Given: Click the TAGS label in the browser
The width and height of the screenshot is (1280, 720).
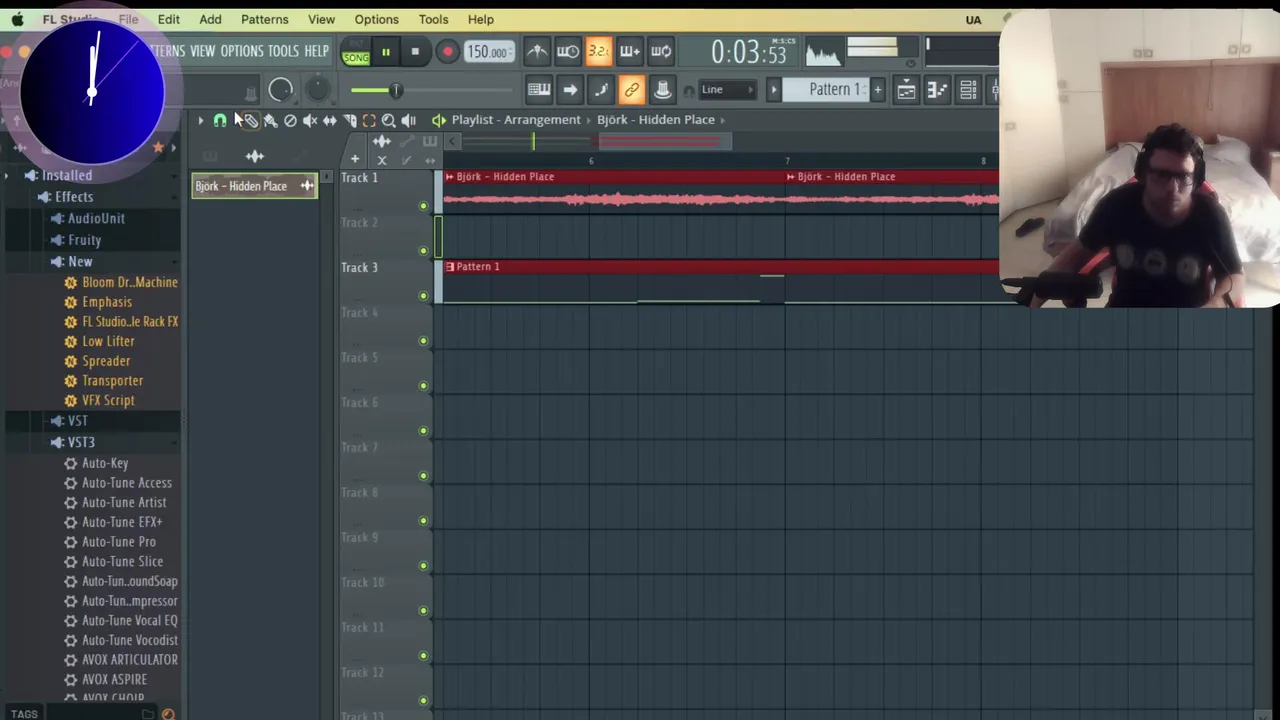Looking at the screenshot, I should tap(24, 713).
